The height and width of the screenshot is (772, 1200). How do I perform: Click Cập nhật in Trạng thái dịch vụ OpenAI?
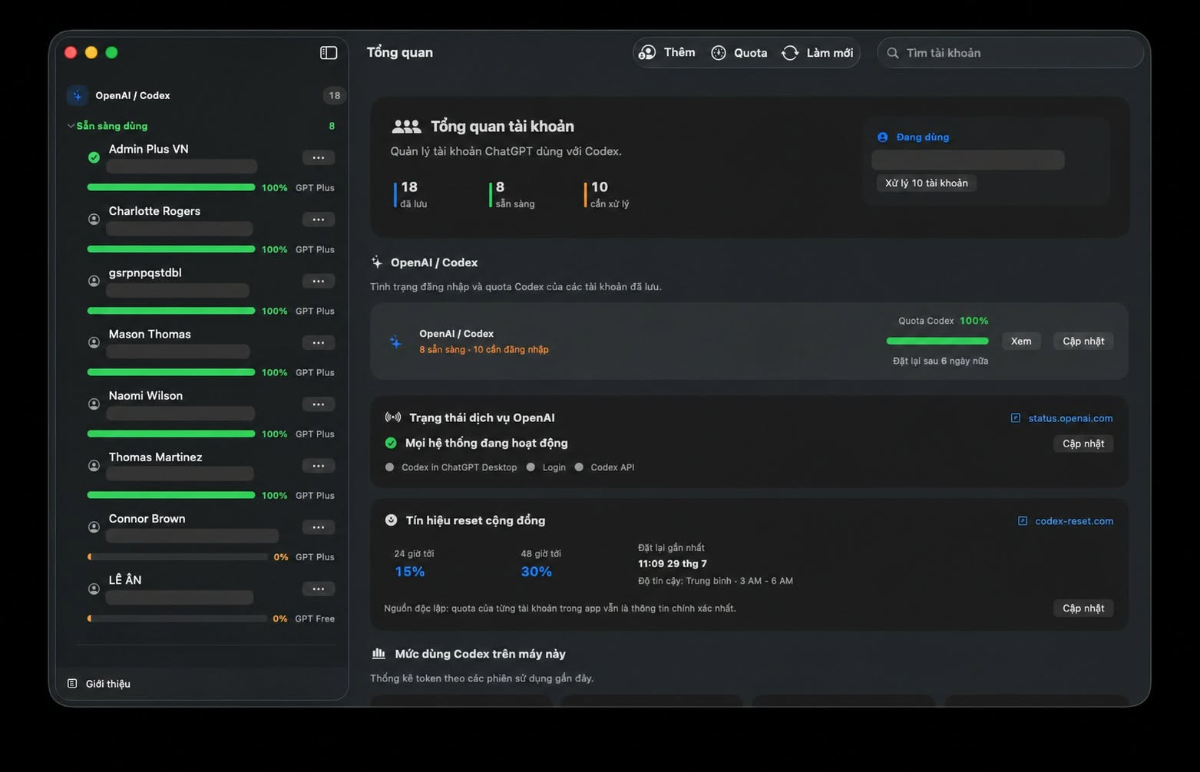[x=1084, y=444]
